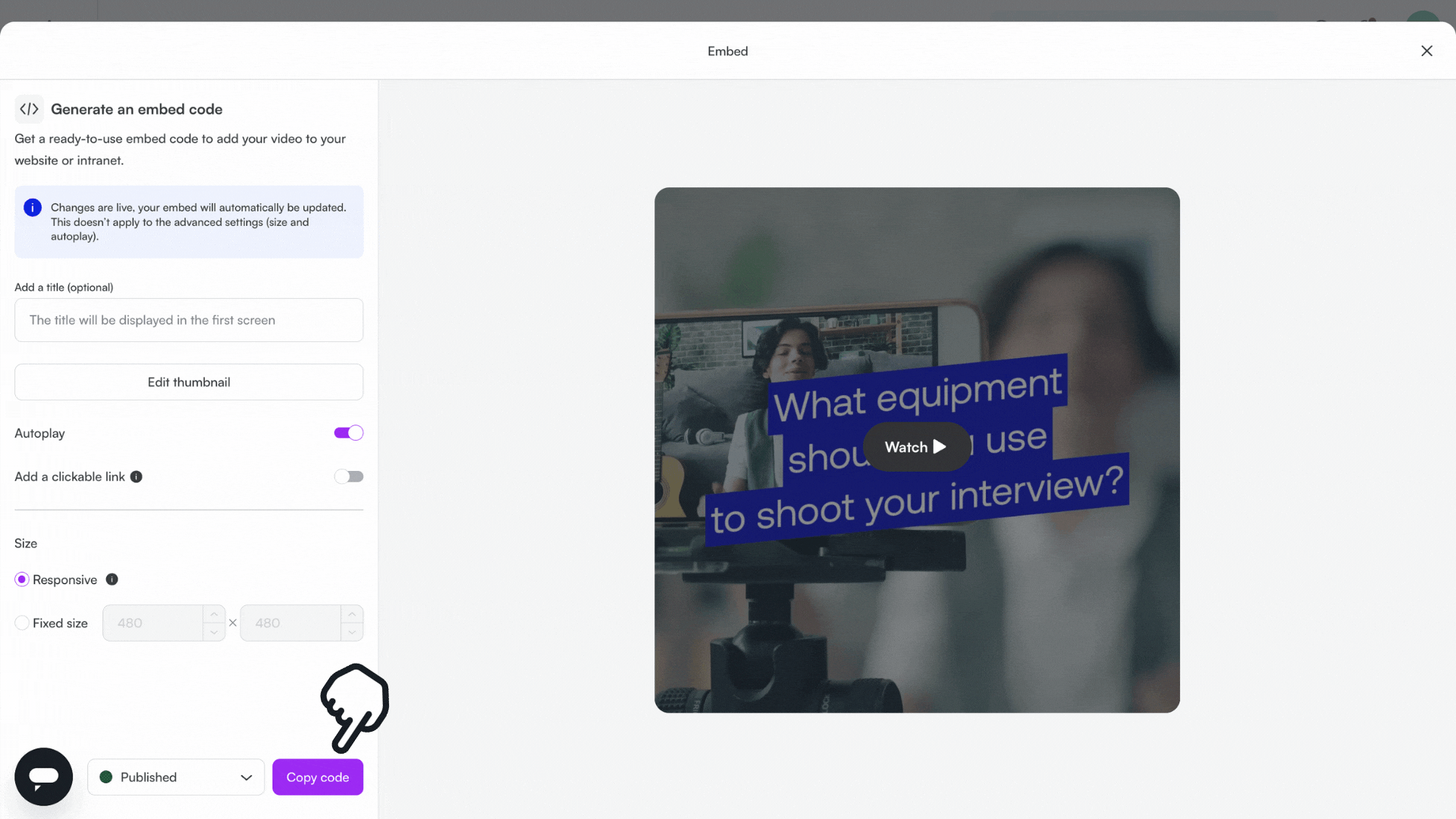The image size is (1456, 819).
Task: Click the Add a title (optional) label
Action: tap(64, 287)
